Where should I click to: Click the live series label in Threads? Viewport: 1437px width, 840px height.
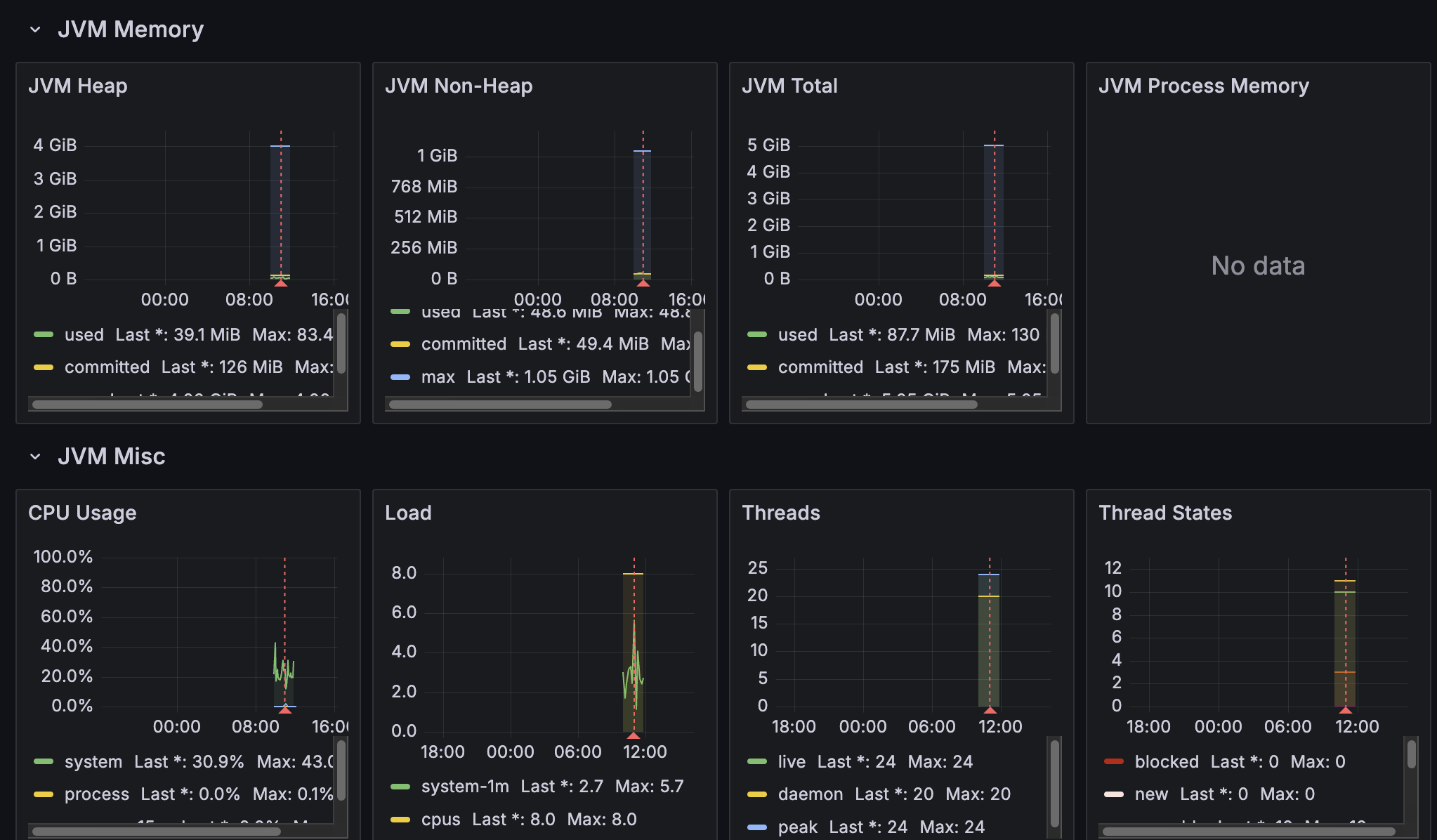pos(792,761)
